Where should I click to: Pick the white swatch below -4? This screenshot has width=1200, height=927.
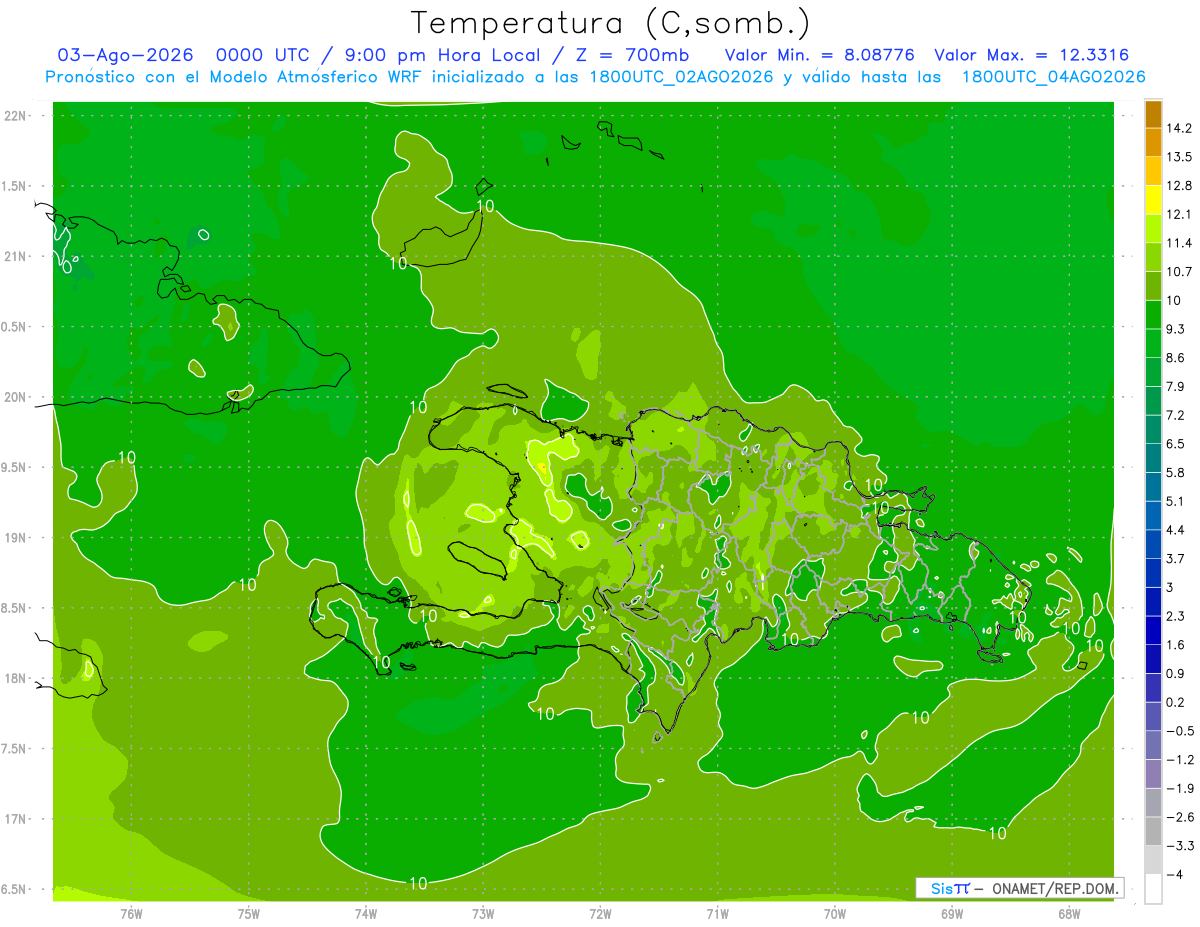1153,889
